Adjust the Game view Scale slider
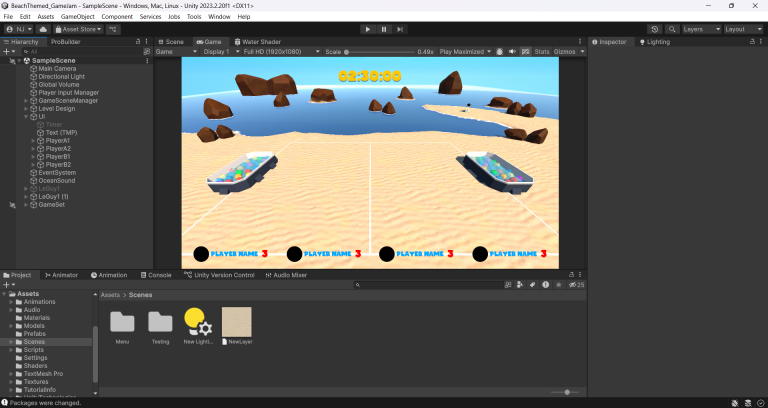 point(378,51)
